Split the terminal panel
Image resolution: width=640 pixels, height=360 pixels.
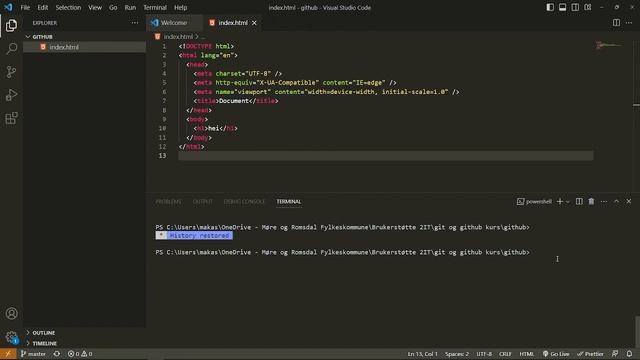pos(579,202)
